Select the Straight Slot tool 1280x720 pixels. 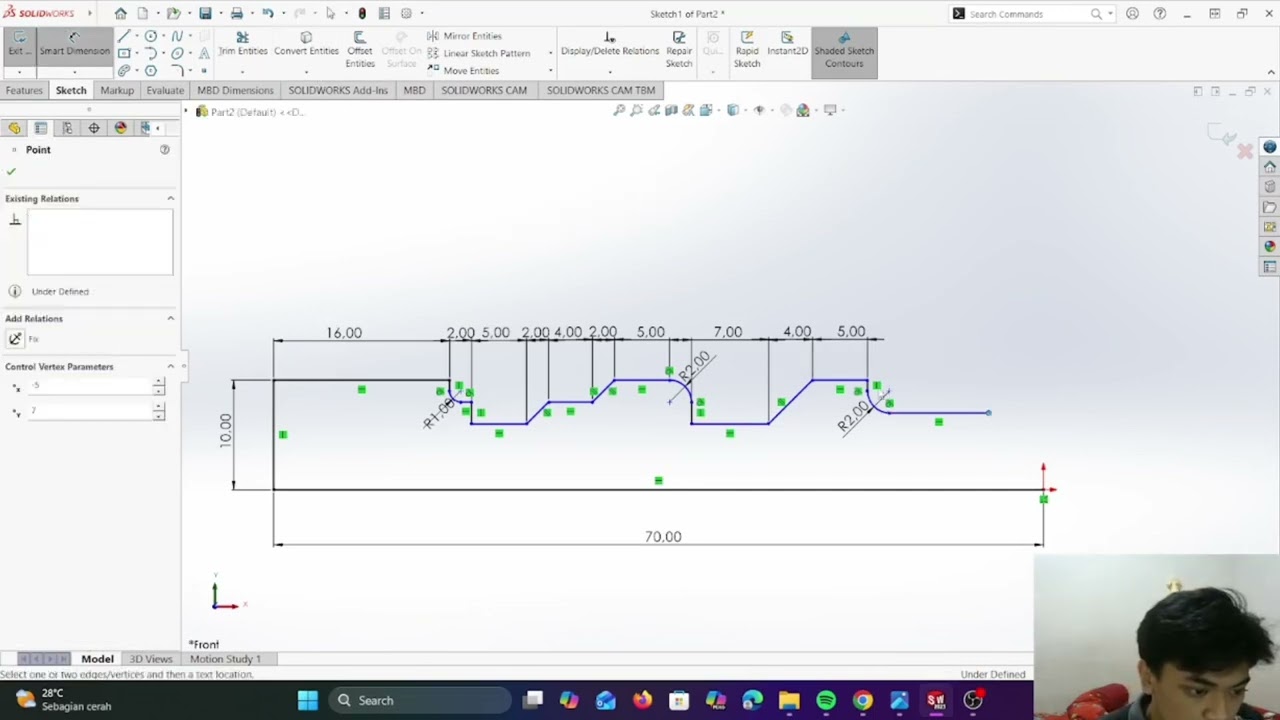124,71
